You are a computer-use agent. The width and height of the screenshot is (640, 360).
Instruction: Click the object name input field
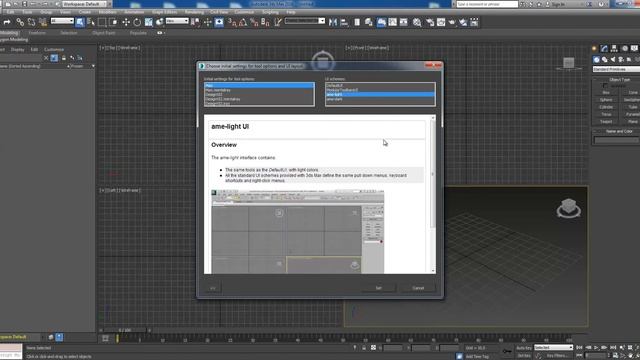pyautogui.click(x=616, y=140)
